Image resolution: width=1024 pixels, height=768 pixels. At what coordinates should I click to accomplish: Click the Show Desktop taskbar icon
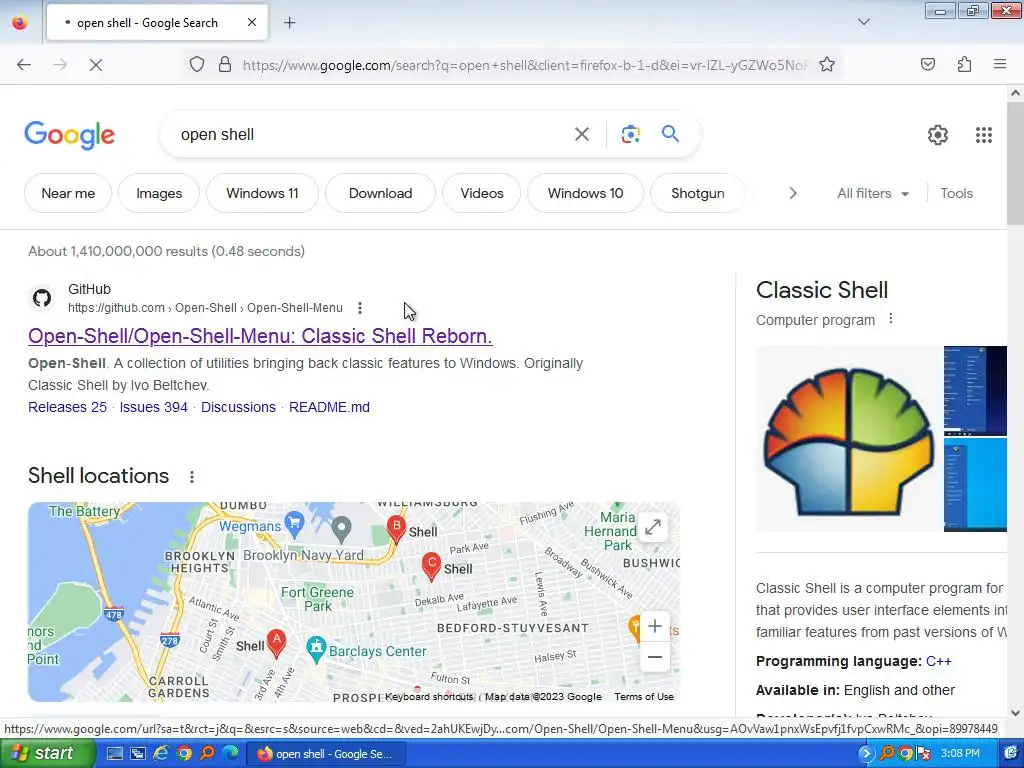(114, 754)
